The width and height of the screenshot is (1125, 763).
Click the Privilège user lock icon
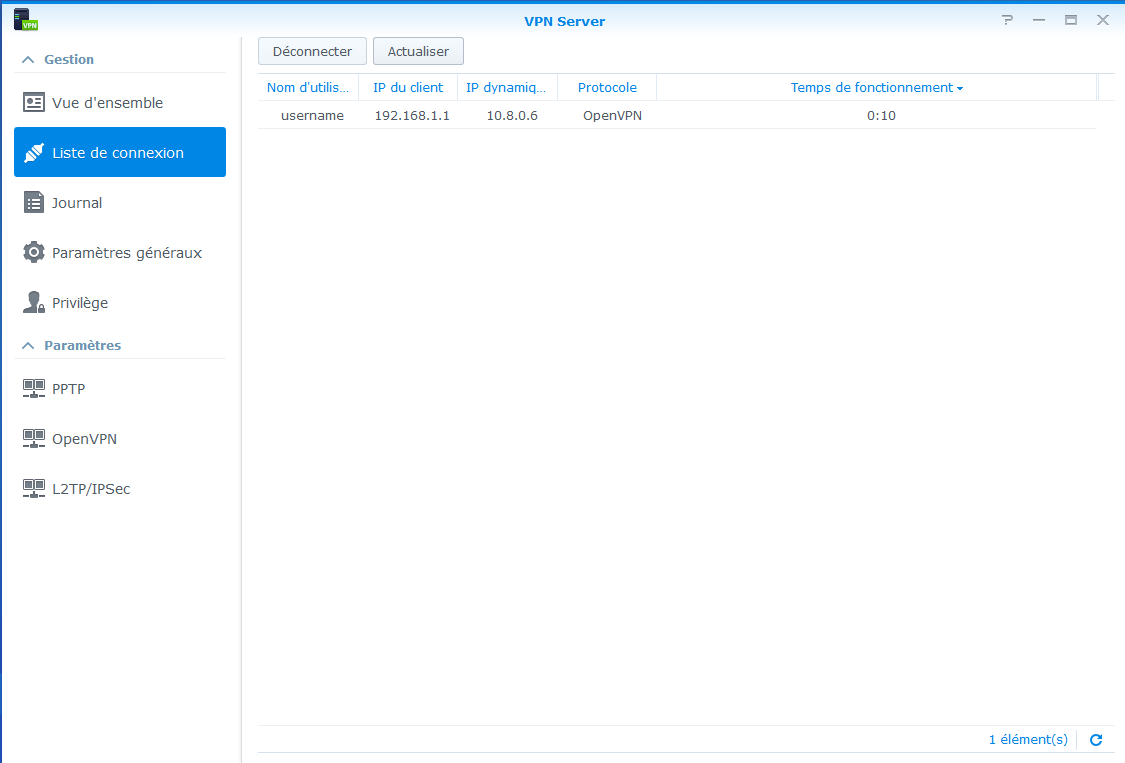pyautogui.click(x=34, y=303)
